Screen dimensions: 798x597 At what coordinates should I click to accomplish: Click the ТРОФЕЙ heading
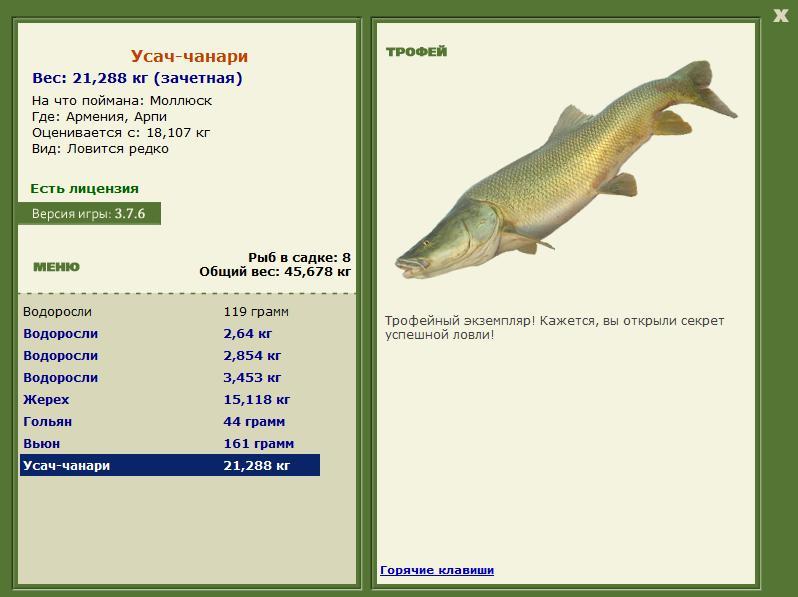(416, 51)
